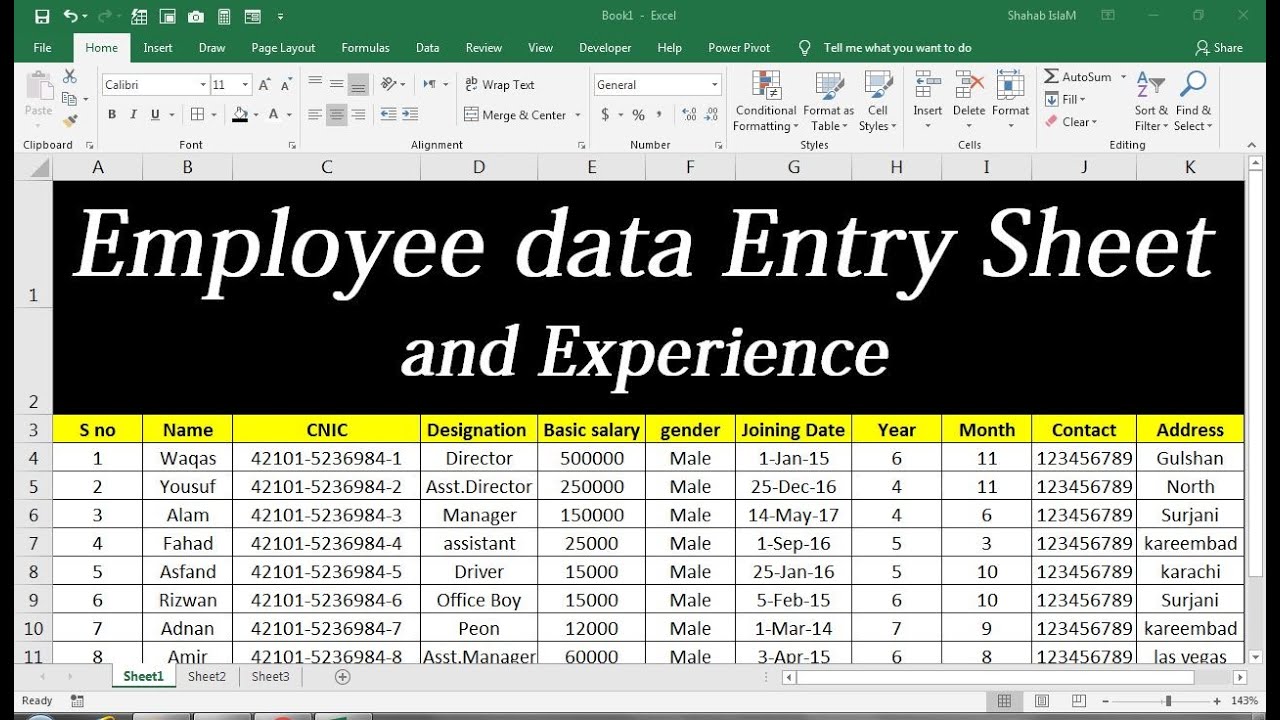1280x720 pixels.
Task: Open the font size dropdown
Action: tap(245, 85)
